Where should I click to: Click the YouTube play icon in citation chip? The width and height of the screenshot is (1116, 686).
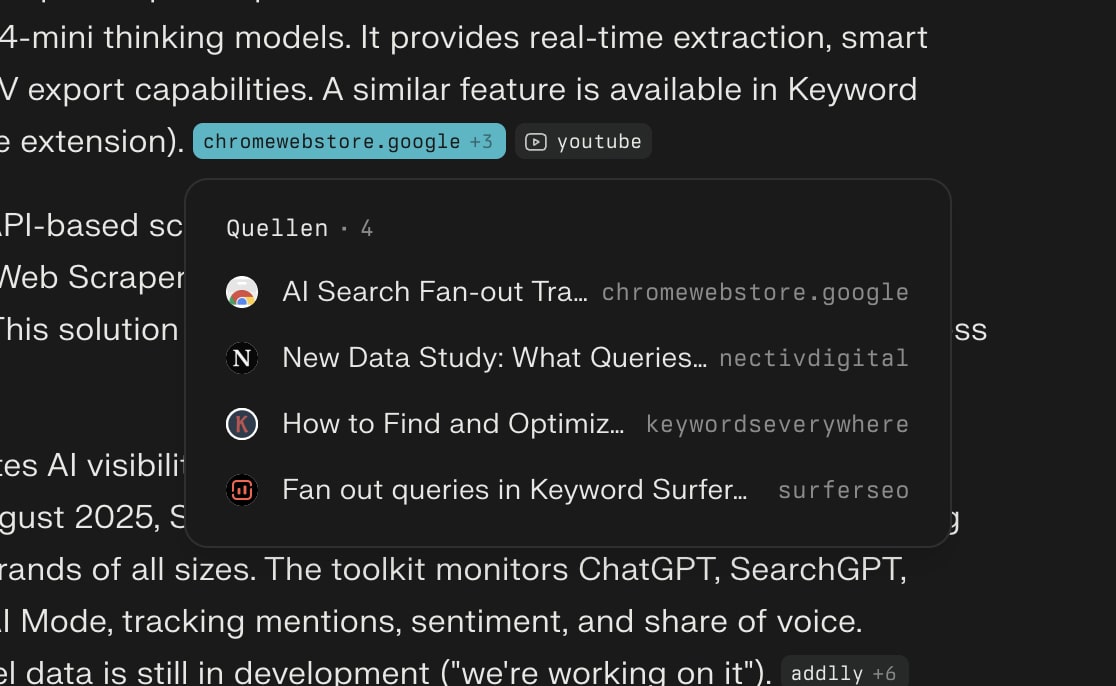click(x=536, y=142)
